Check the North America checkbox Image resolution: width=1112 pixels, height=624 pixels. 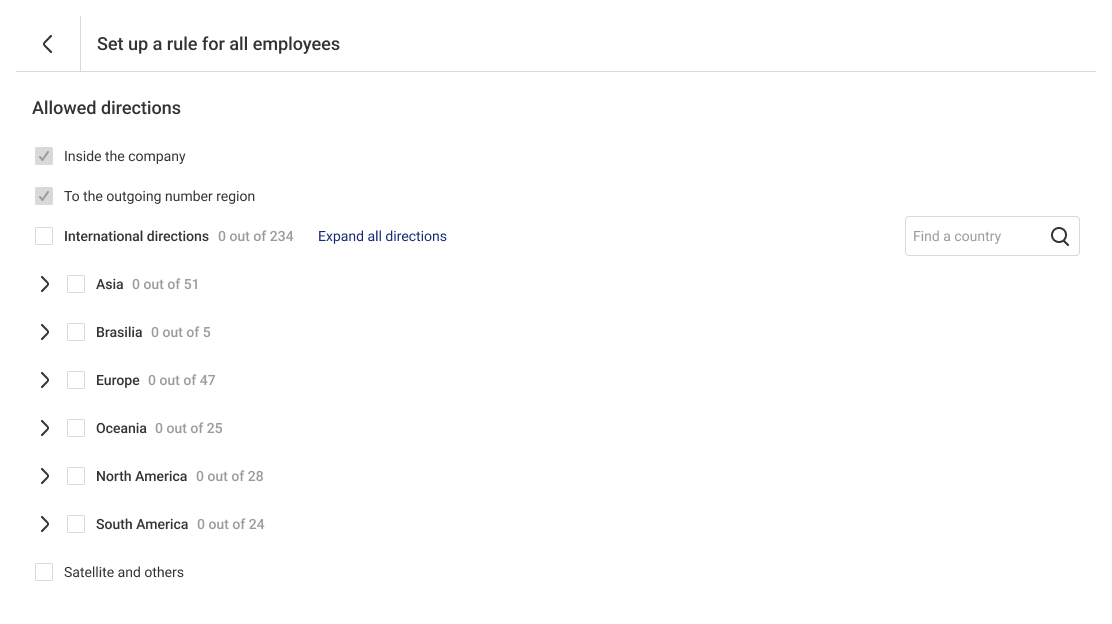[76, 477]
